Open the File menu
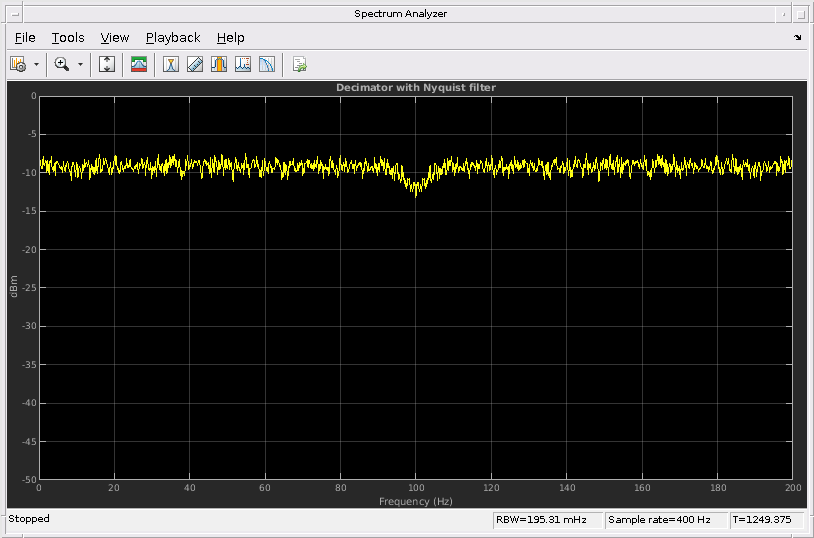The height and width of the screenshot is (538, 814). (x=25, y=37)
